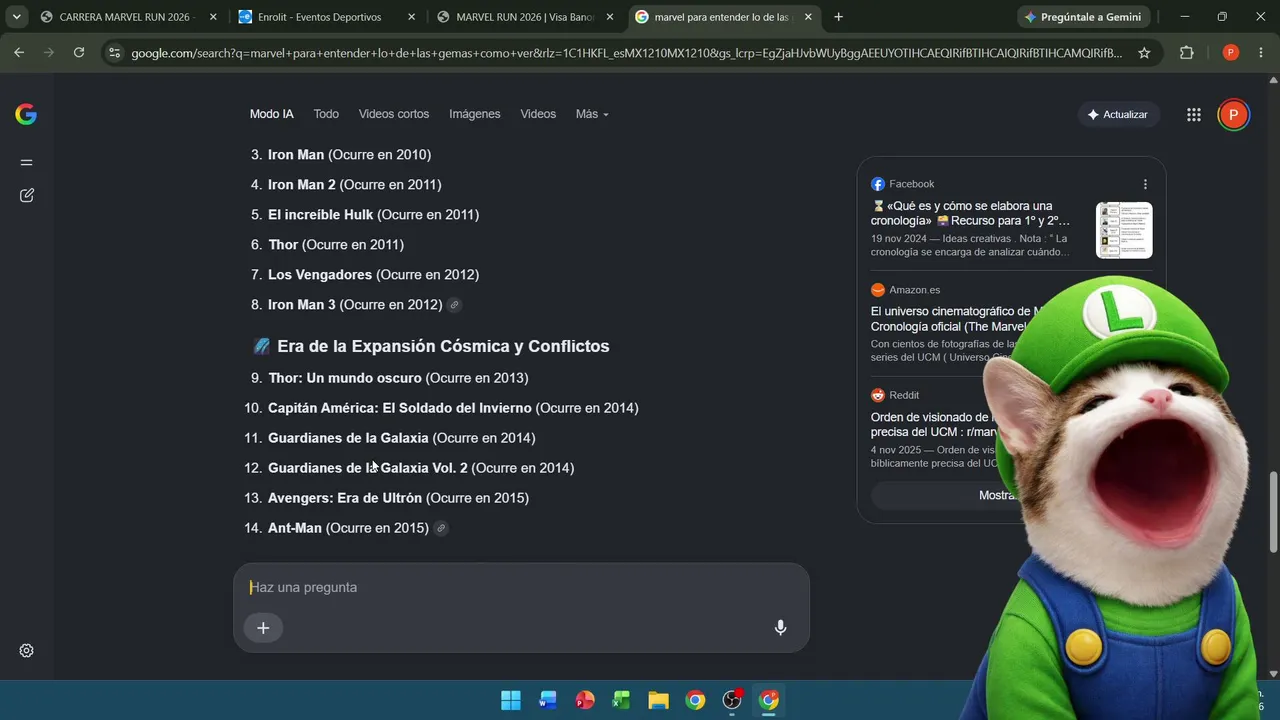The image size is (1280, 720).
Task: Click the Pregúntale a Gemini button
Action: [x=1083, y=17]
